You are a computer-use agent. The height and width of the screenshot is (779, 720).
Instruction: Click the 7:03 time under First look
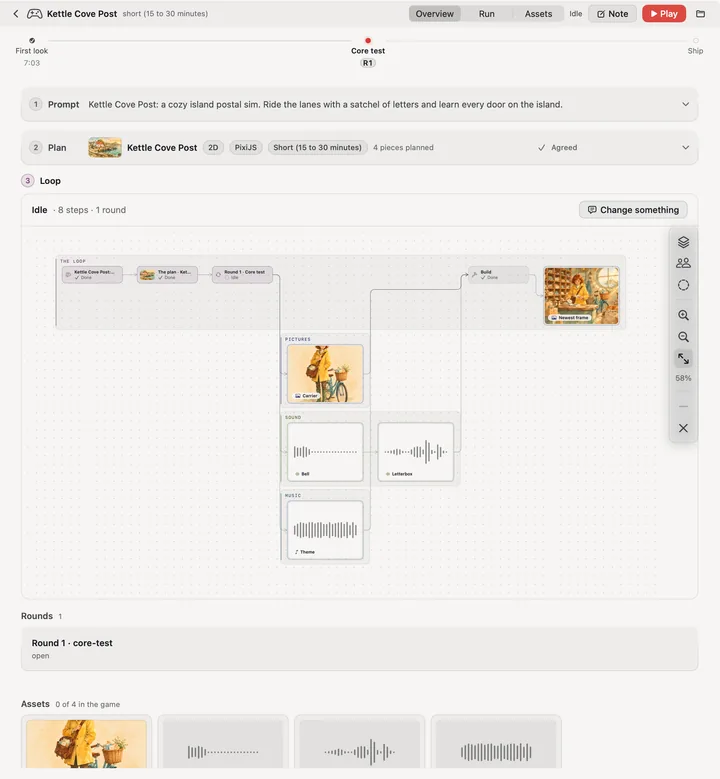click(x=32, y=63)
